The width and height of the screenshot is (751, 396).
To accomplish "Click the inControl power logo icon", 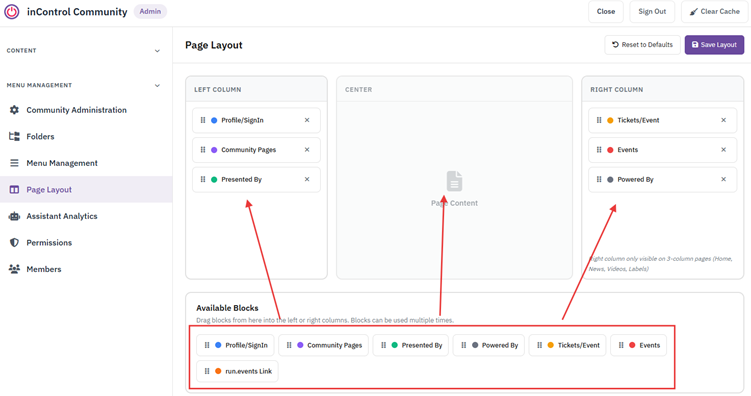I will [11, 11].
